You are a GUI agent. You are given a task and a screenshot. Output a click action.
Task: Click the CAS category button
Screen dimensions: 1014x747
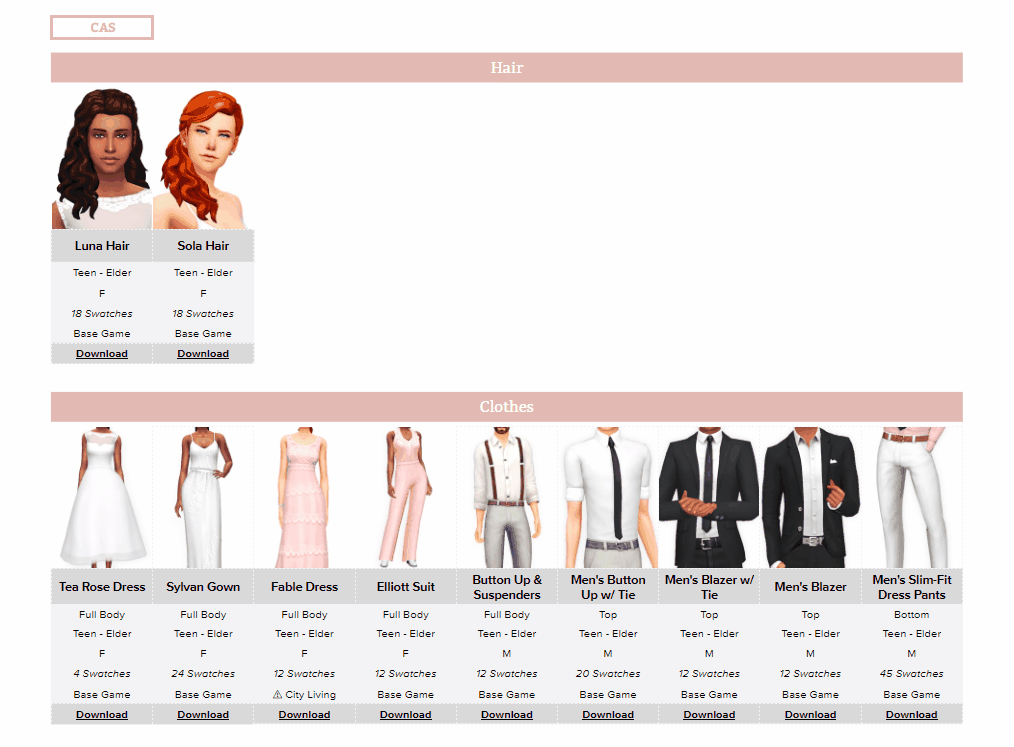click(x=102, y=28)
